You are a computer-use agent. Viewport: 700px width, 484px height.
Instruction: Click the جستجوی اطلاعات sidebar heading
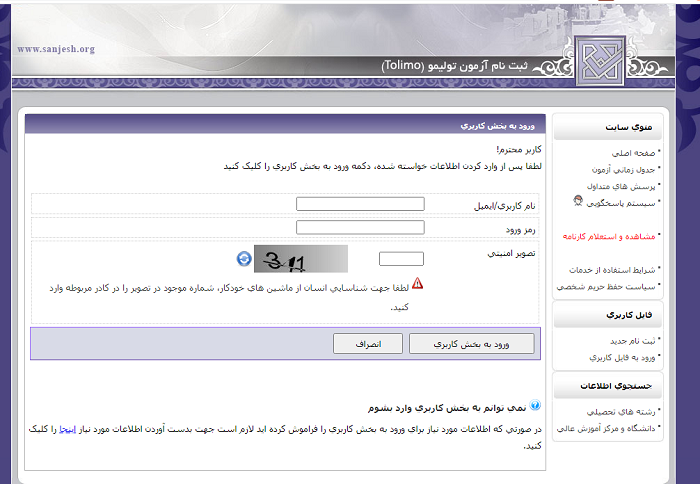616,386
